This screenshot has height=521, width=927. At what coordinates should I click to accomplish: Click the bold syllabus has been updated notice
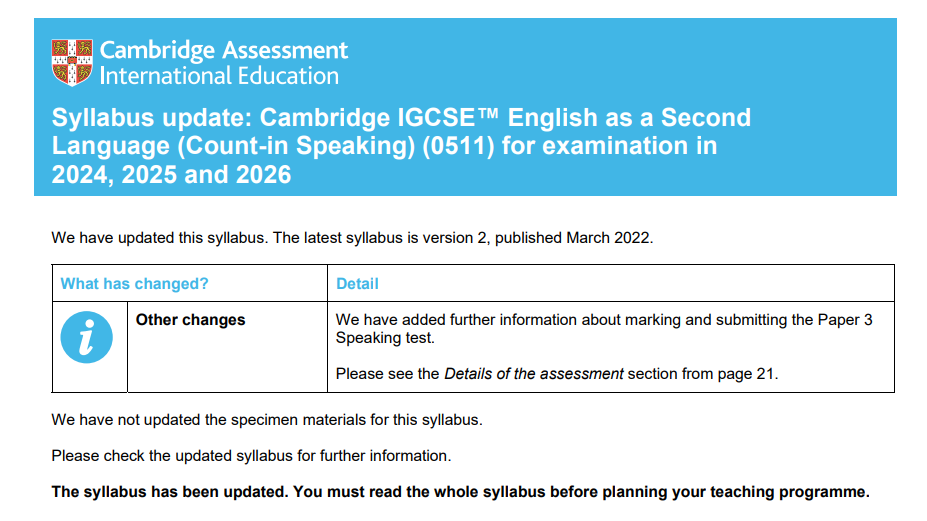461,492
